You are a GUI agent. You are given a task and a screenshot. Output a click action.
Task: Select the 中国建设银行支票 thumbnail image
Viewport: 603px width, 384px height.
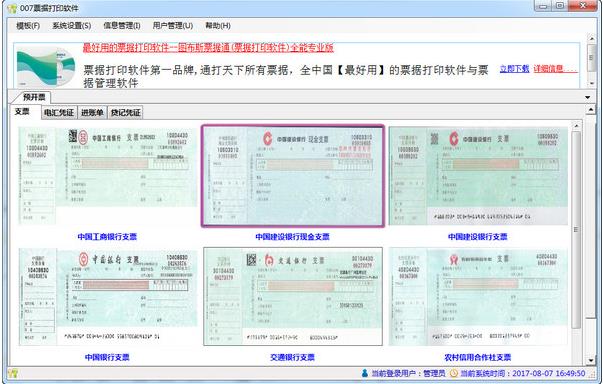point(478,176)
